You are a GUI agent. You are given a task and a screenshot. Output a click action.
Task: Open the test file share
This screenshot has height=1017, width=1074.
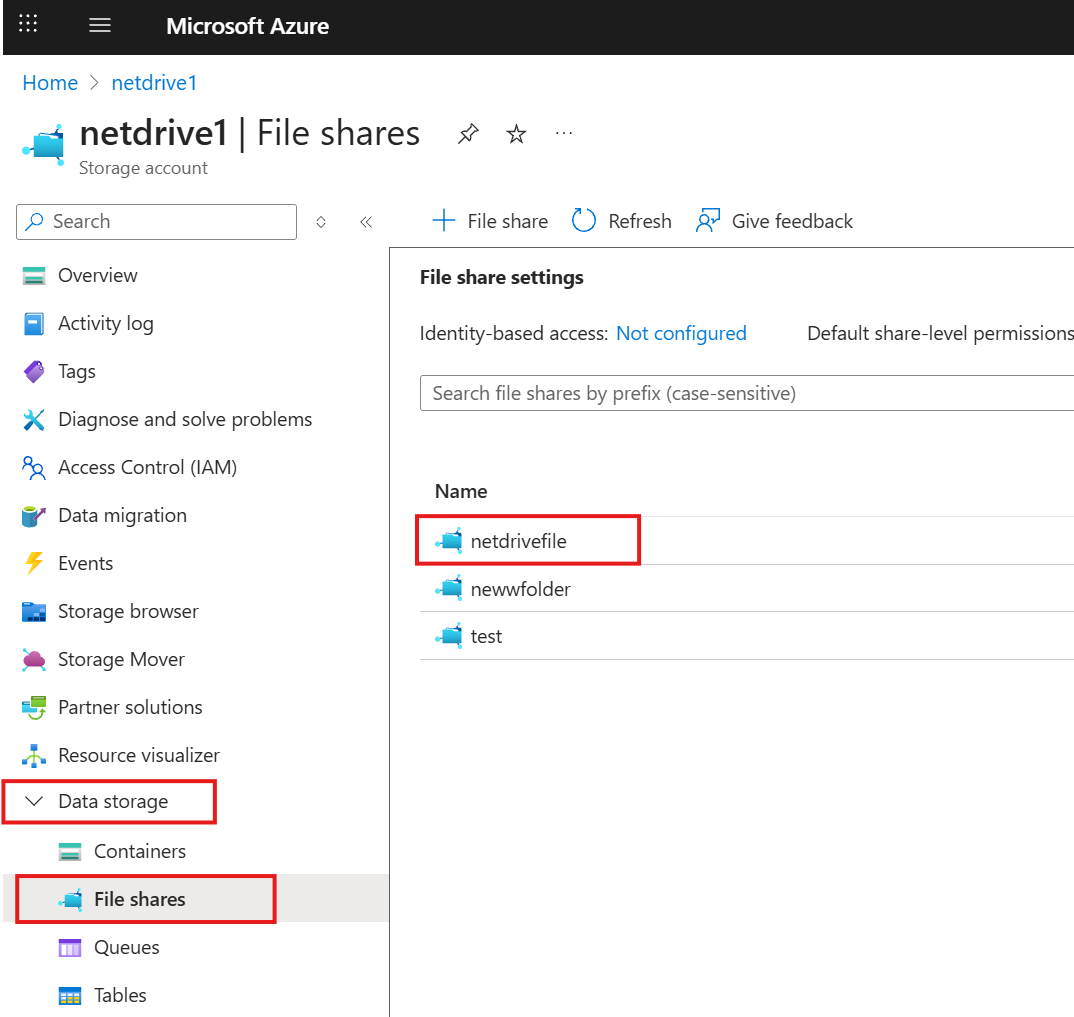coord(486,636)
